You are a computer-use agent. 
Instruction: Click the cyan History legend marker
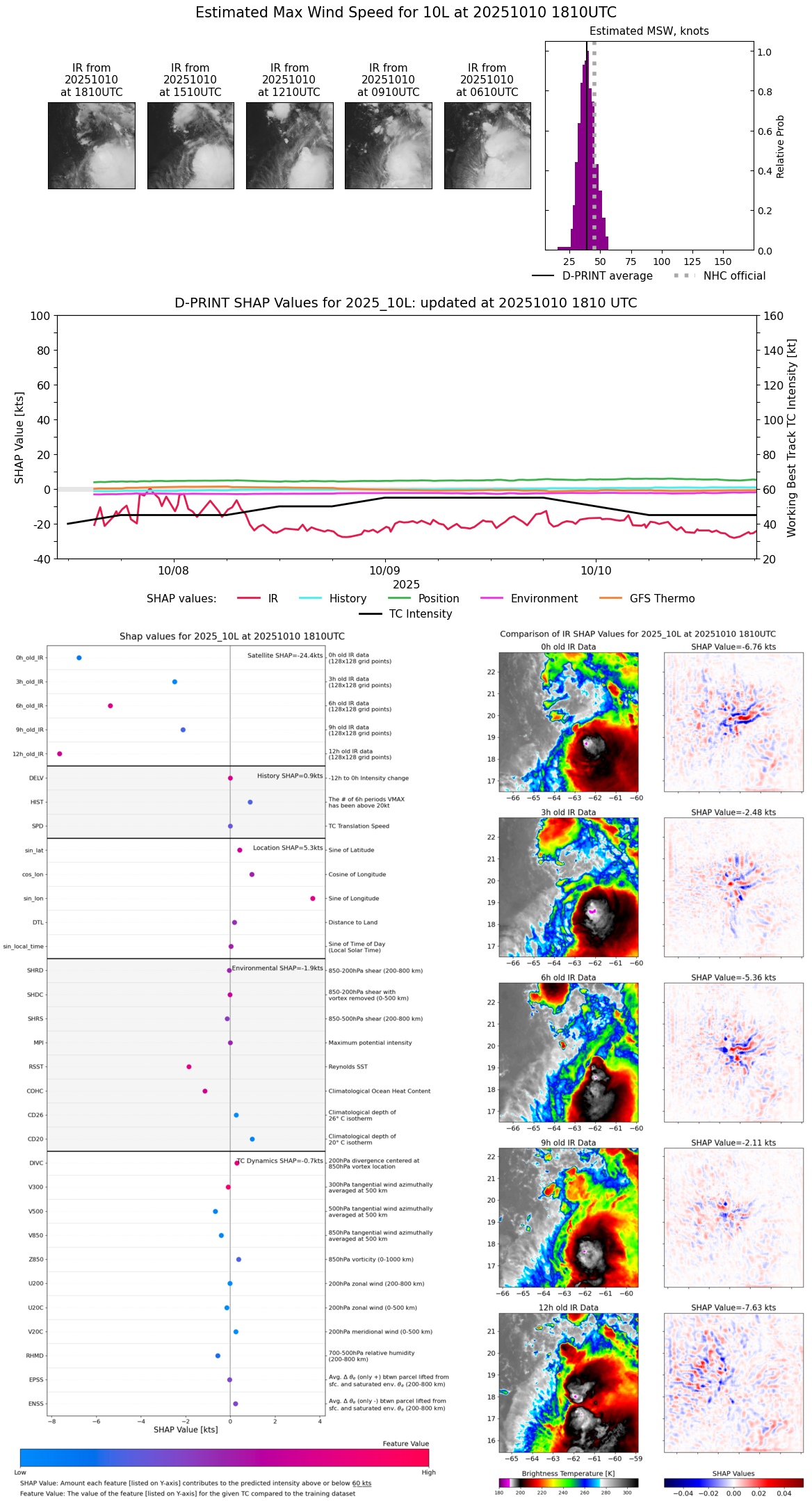point(310,598)
